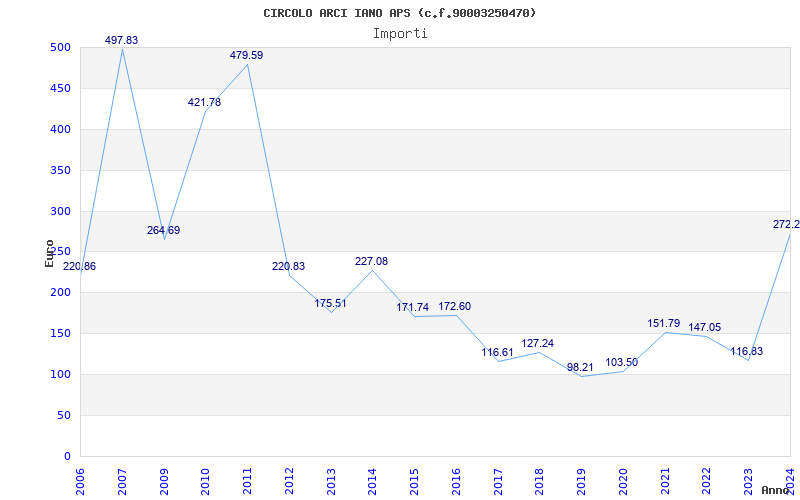Click the x-axis year label 2013
Viewport: 800px width, 500px height.
331,482
